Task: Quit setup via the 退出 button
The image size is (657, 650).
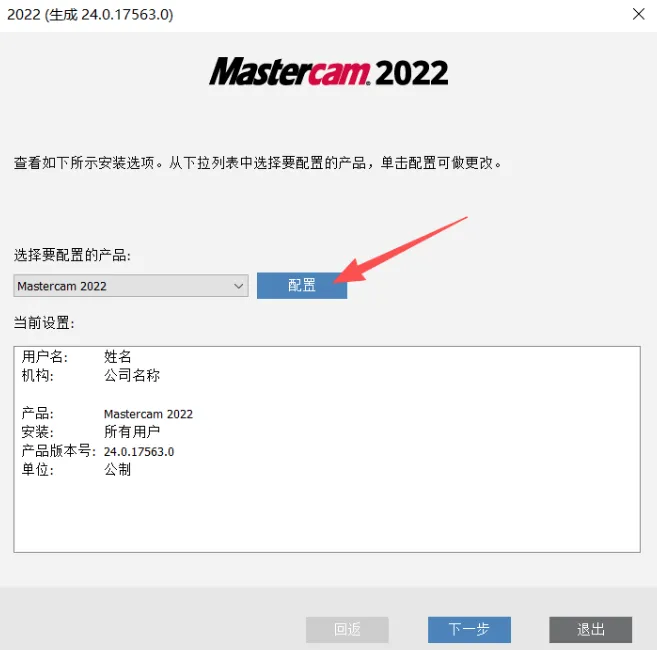Action: tap(590, 629)
